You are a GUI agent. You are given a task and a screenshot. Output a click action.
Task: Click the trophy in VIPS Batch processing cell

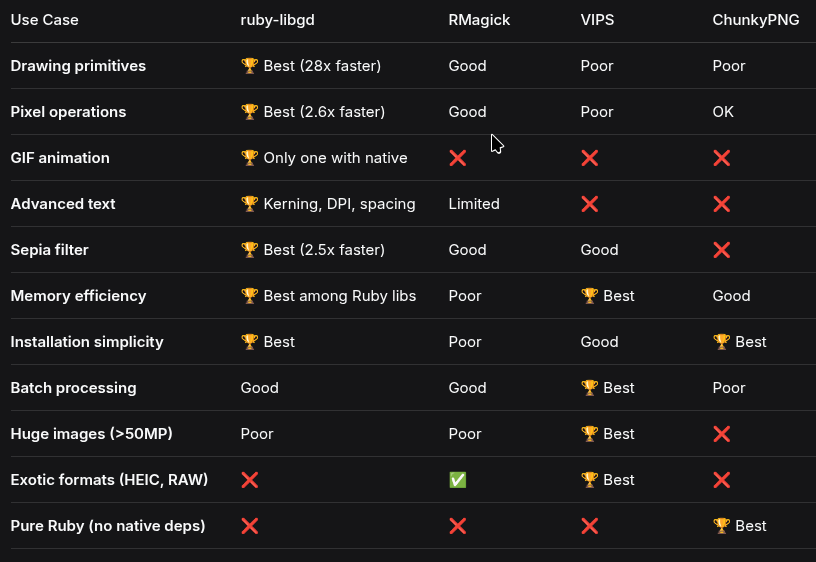[589, 388]
